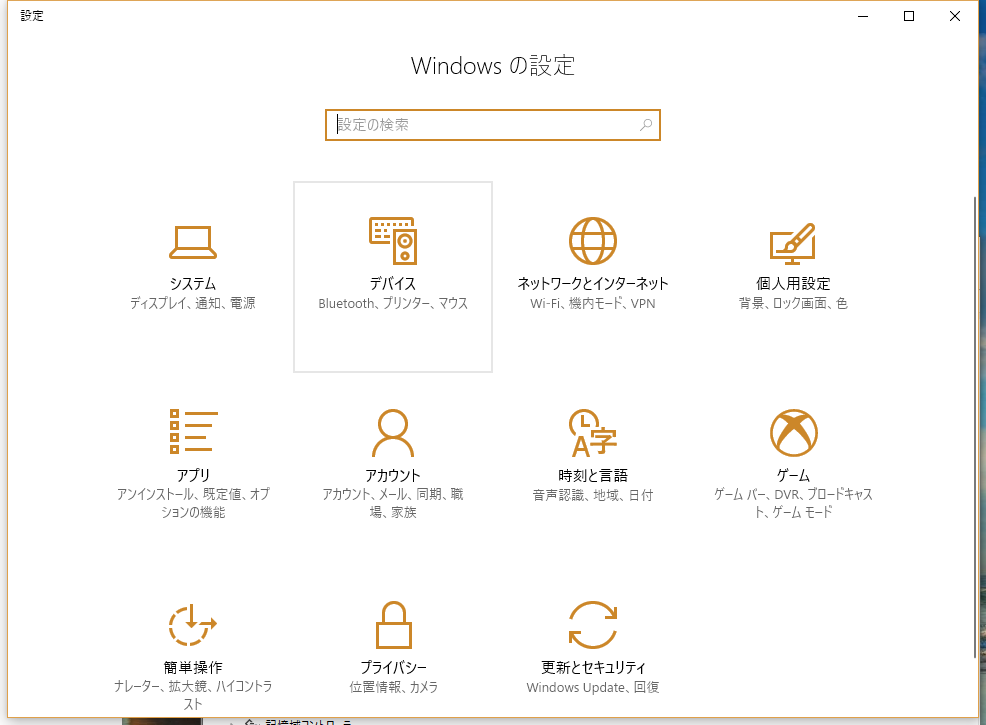
Task: Click 'Windows Update、回復' description text
Action: click(593, 687)
